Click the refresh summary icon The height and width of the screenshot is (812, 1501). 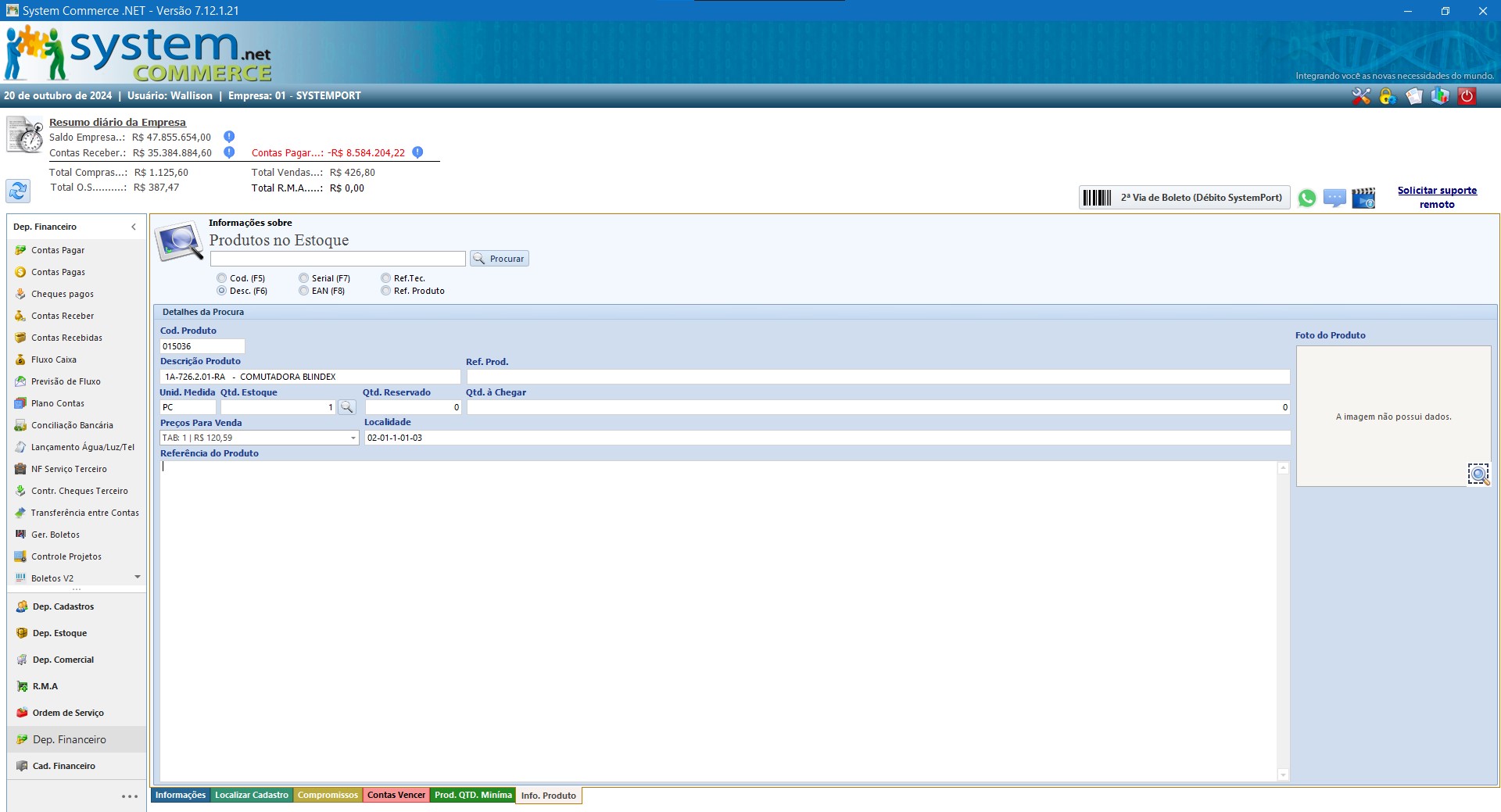18,191
